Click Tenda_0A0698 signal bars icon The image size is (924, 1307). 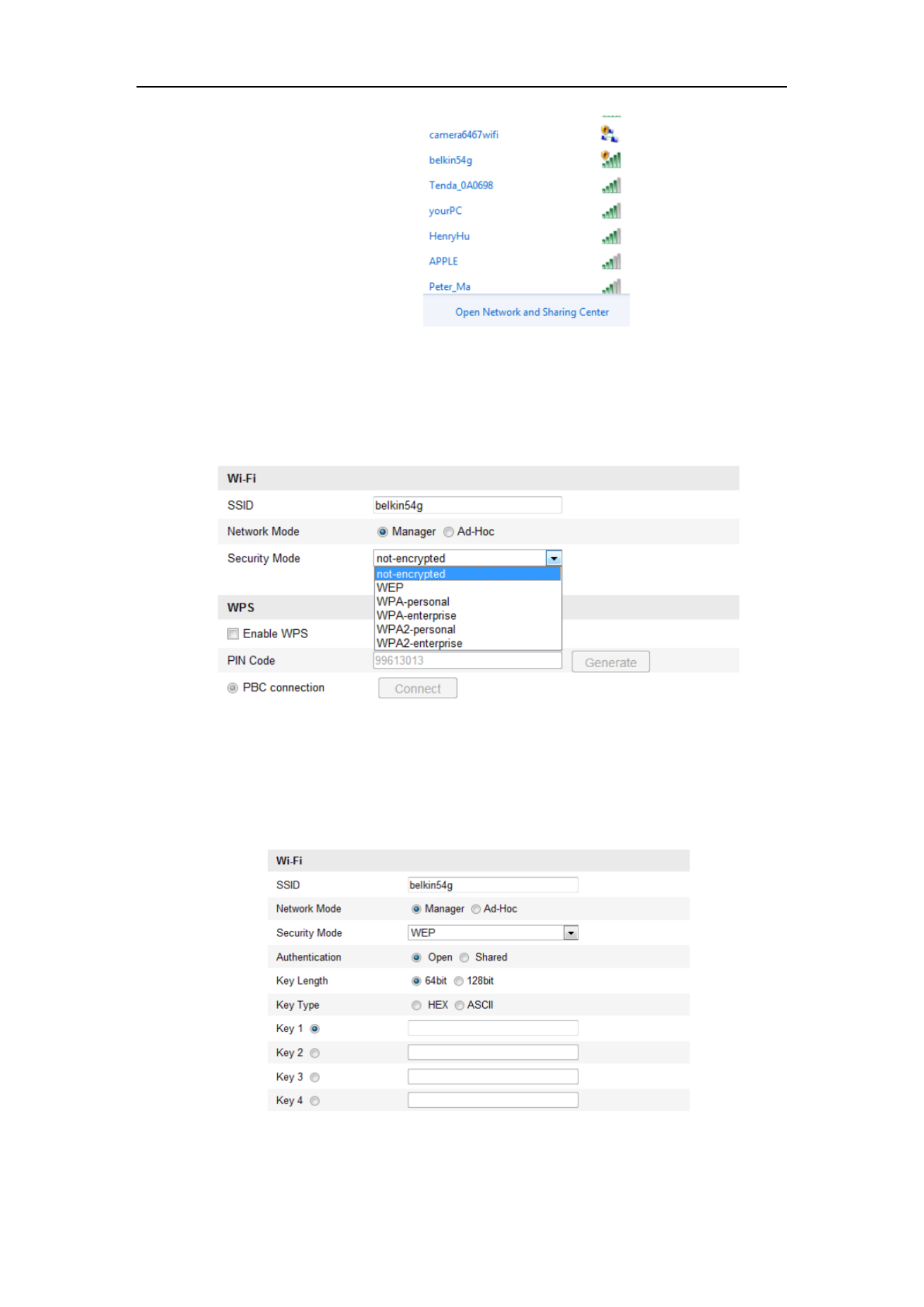(x=611, y=186)
